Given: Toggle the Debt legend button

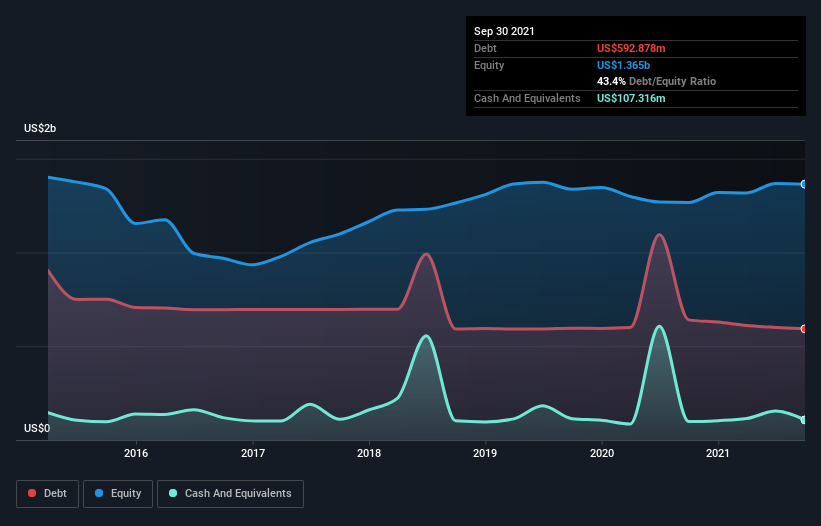Looking at the screenshot, I should [x=48, y=494].
